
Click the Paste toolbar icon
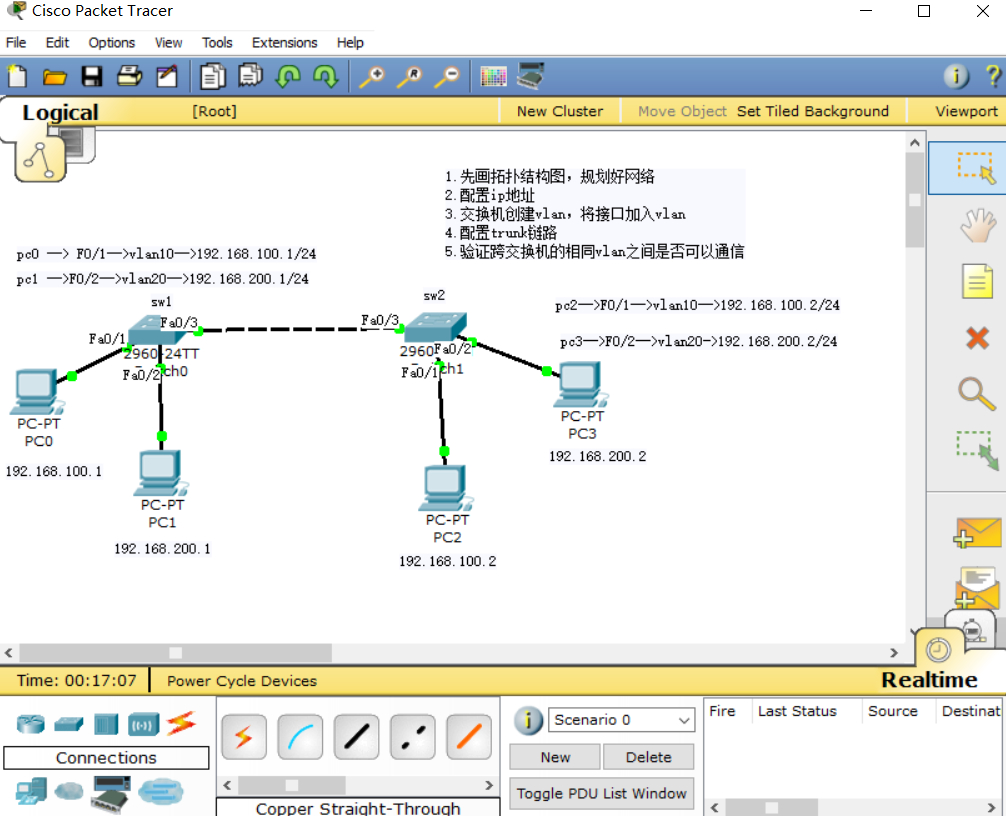coord(250,76)
